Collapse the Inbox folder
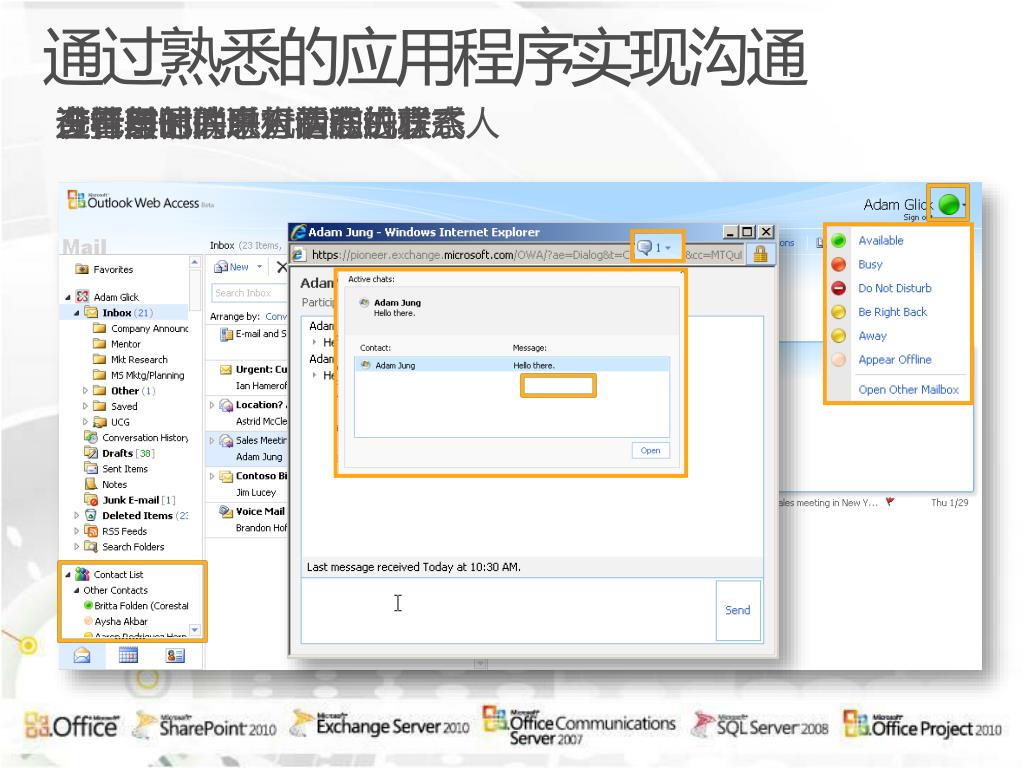 point(76,313)
